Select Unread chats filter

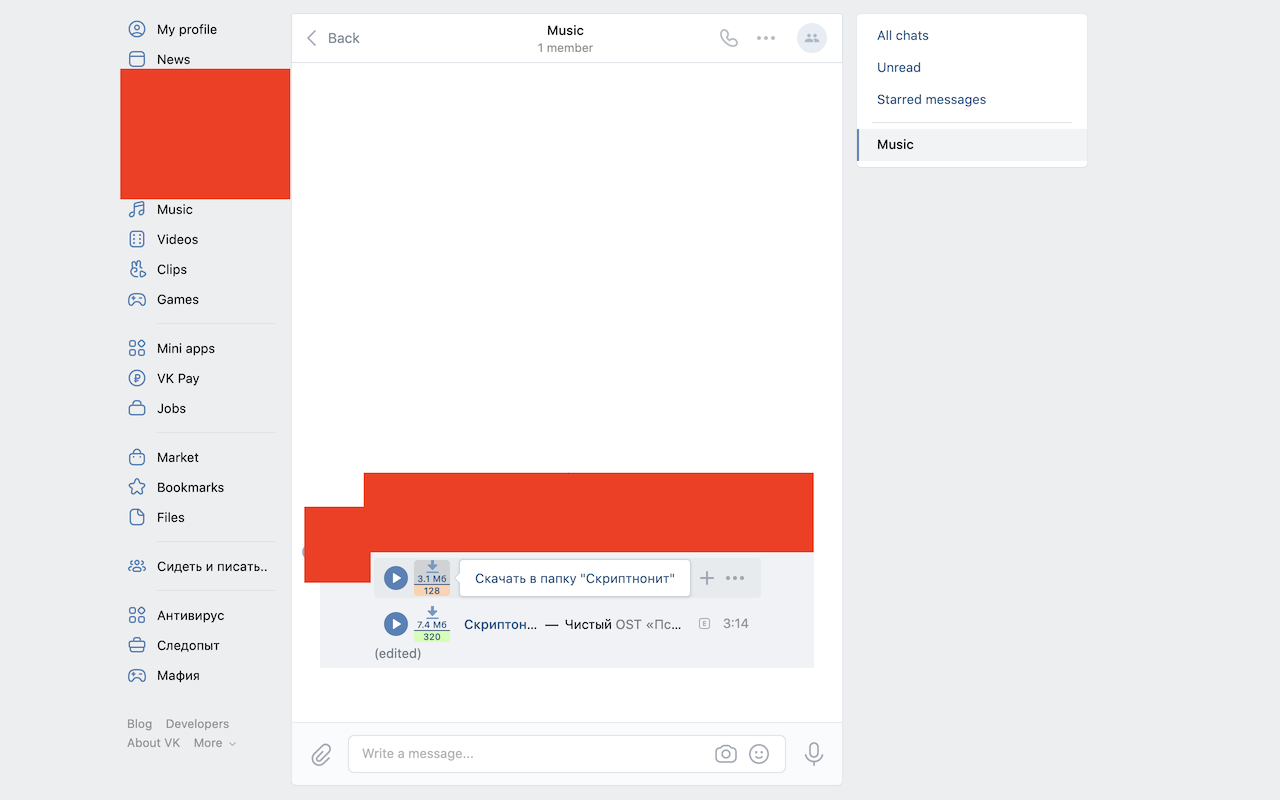899,67
